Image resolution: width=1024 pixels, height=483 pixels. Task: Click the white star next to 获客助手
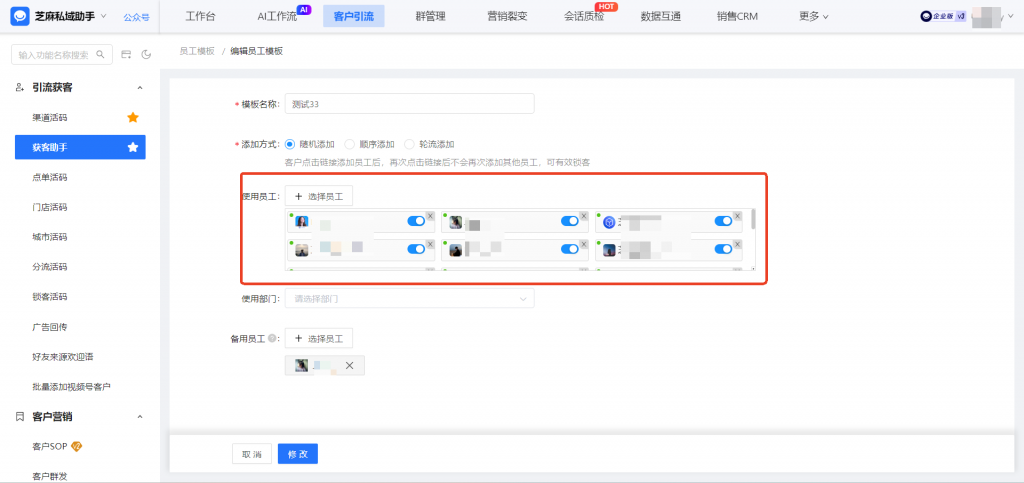[x=133, y=148]
